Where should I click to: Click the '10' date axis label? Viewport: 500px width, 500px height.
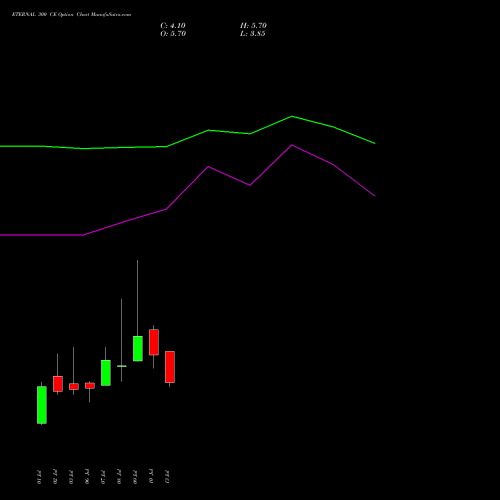pos(151,477)
